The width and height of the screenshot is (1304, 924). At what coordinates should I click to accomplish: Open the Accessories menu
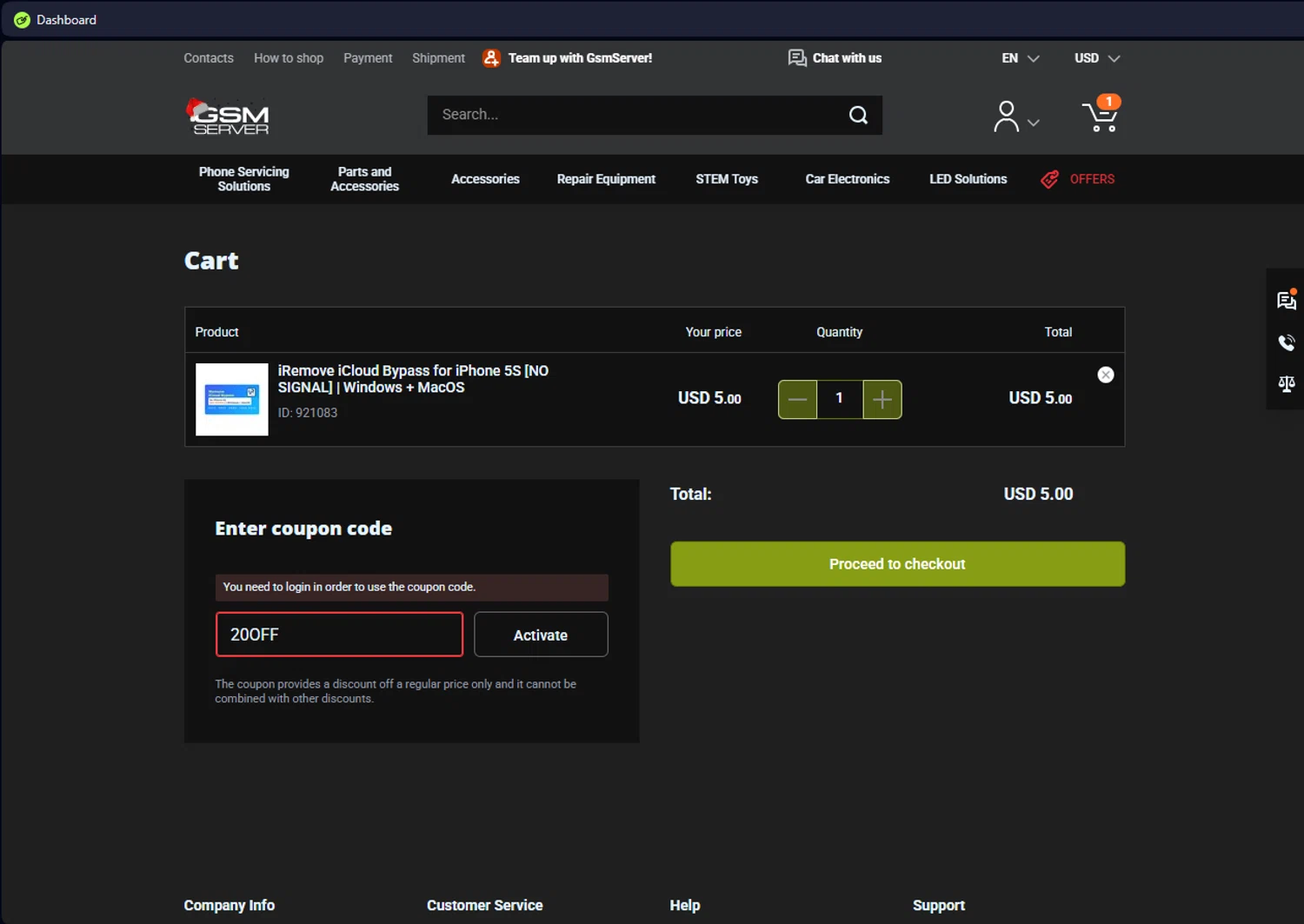pyautogui.click(x=485, y=179)
